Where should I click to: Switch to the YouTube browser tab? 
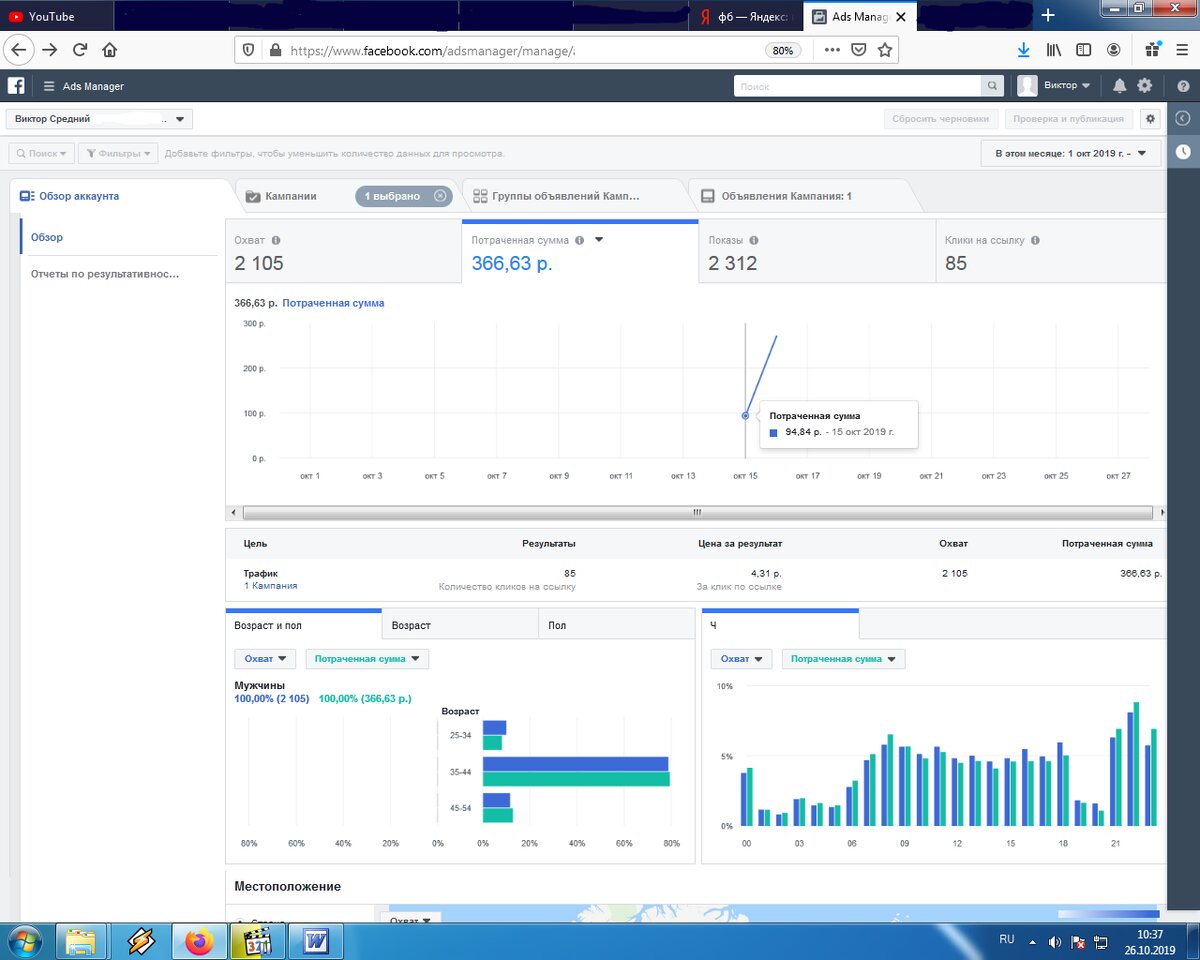[x=56, y=16]
